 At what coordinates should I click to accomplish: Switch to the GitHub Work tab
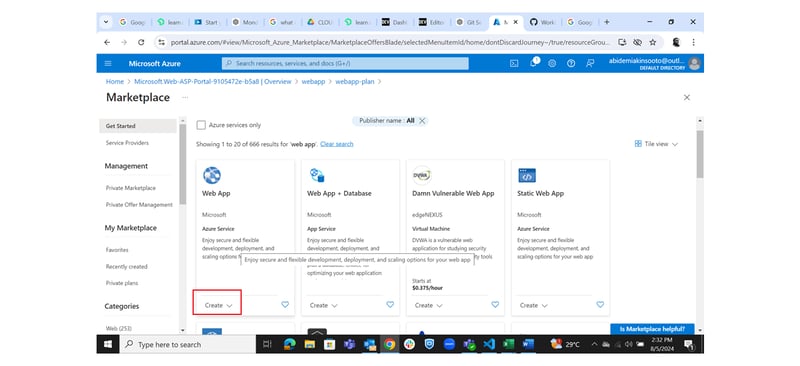pyautogui.click(x=542, y=22)
